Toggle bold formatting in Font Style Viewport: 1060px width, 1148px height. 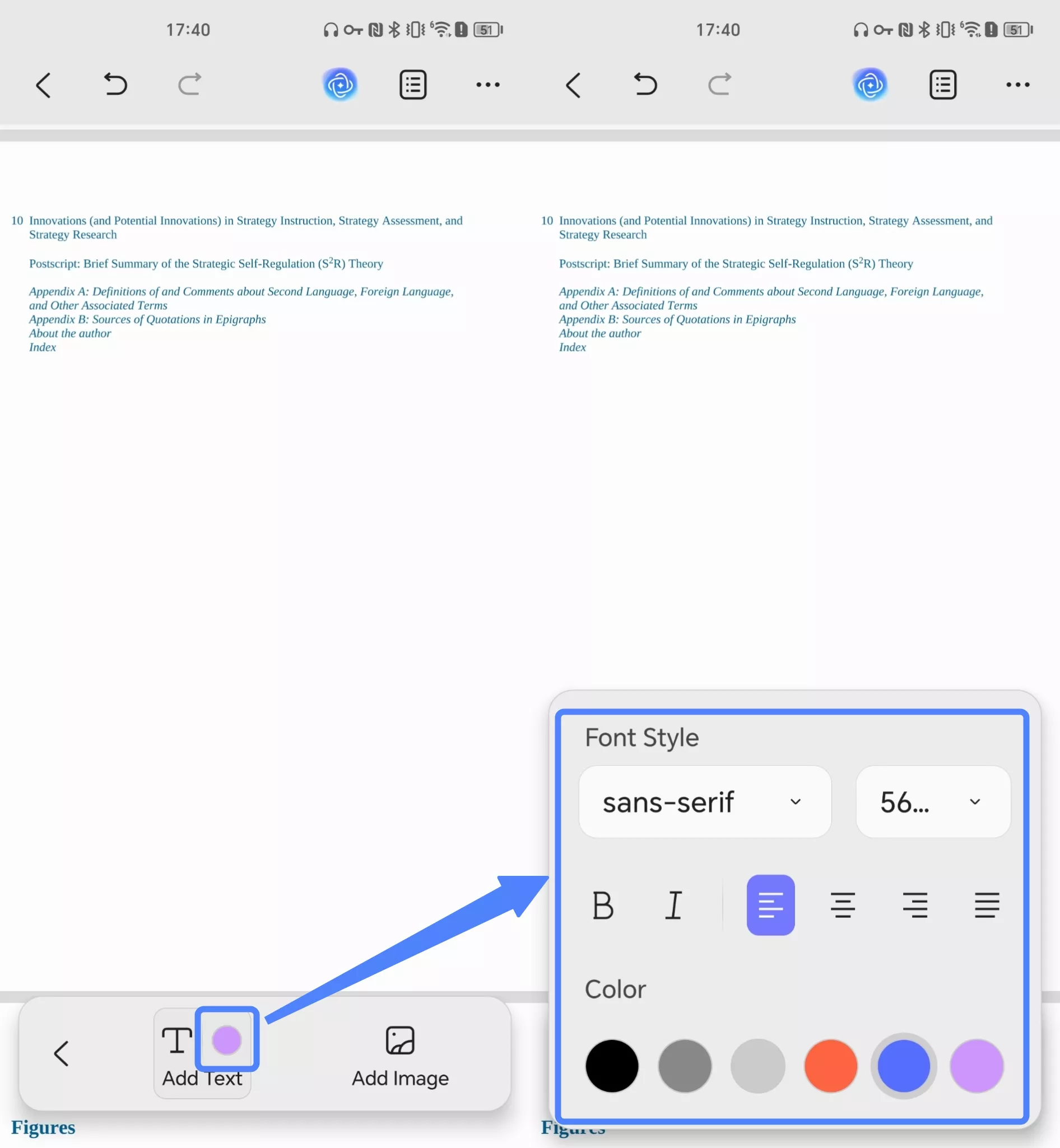603,906
